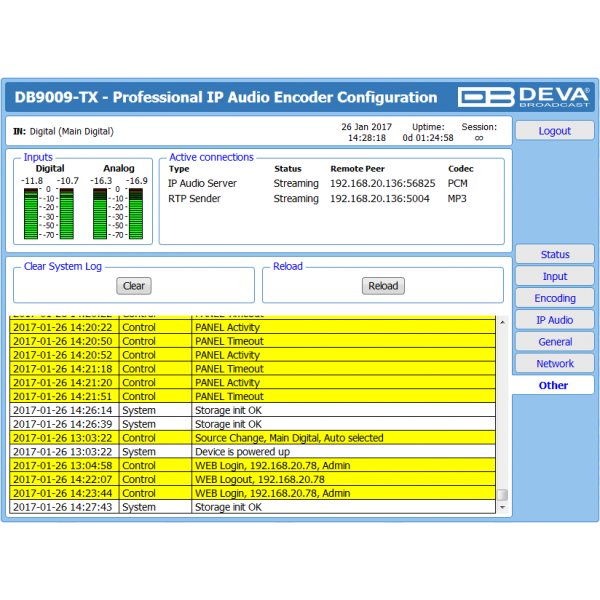
Task: Click the 'Streaming' status of IP Audio Server
Action: tap(296, 184)
